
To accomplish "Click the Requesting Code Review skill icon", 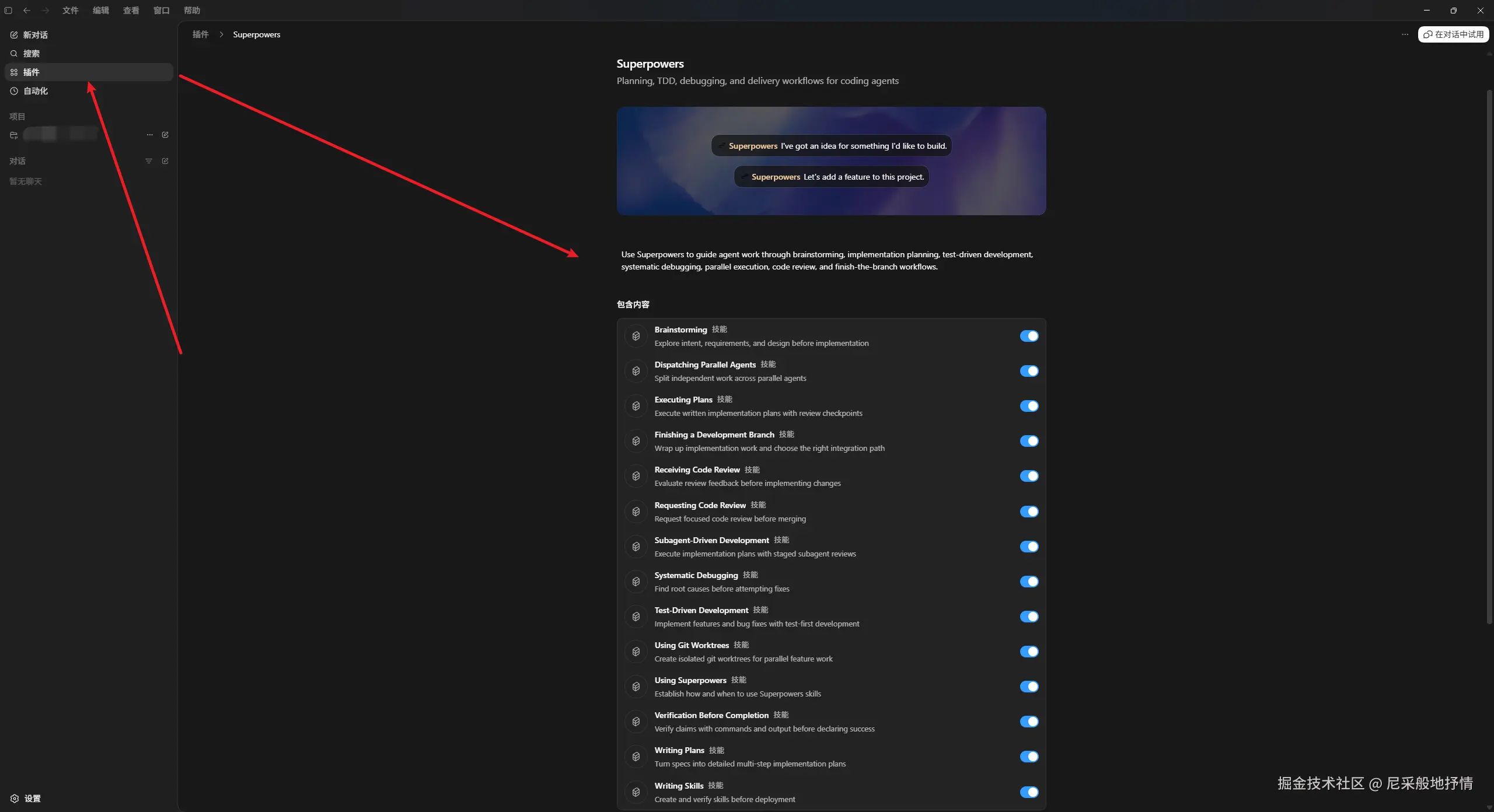I will [636, 512].
